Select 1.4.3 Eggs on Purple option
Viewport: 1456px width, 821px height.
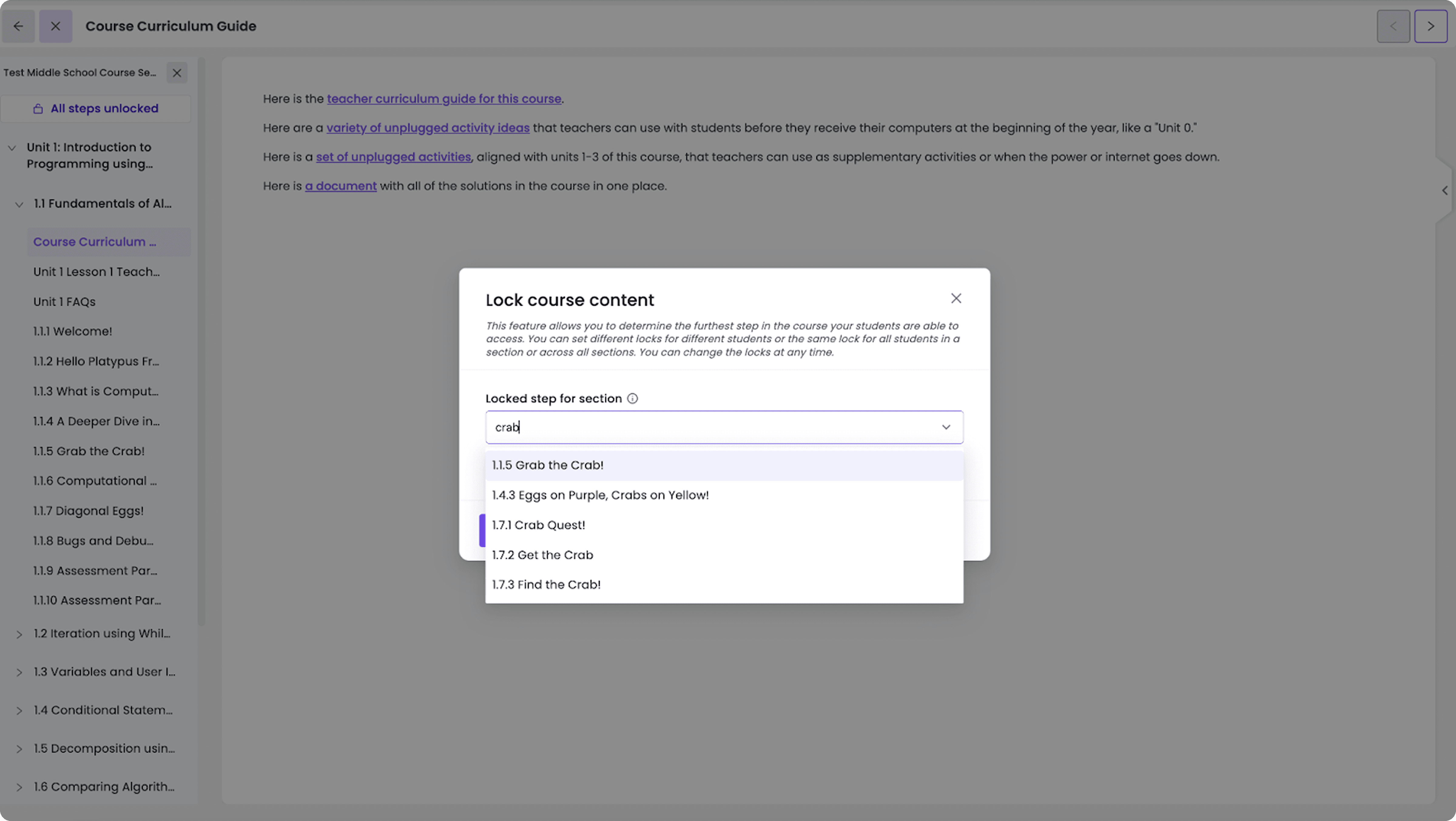pos(600,495)
